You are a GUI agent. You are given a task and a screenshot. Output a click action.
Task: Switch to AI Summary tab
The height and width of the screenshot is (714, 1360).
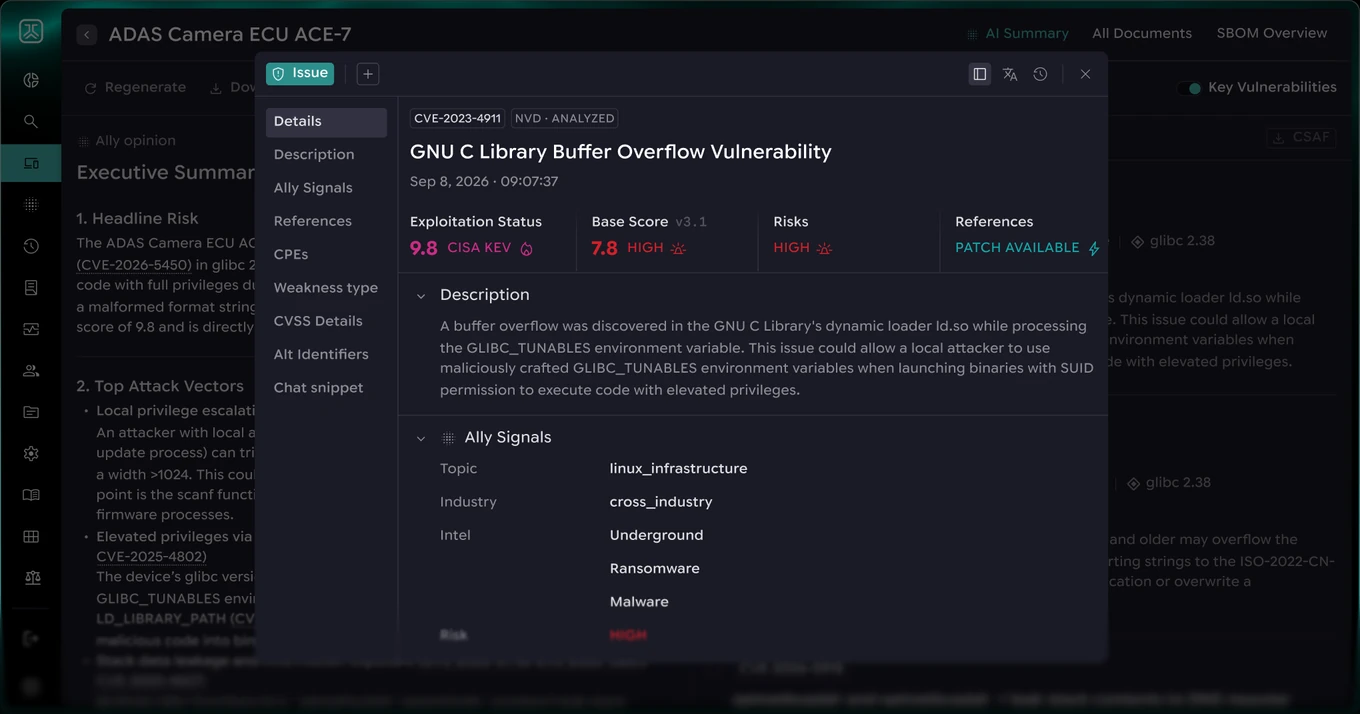(x=1017, y=34)
